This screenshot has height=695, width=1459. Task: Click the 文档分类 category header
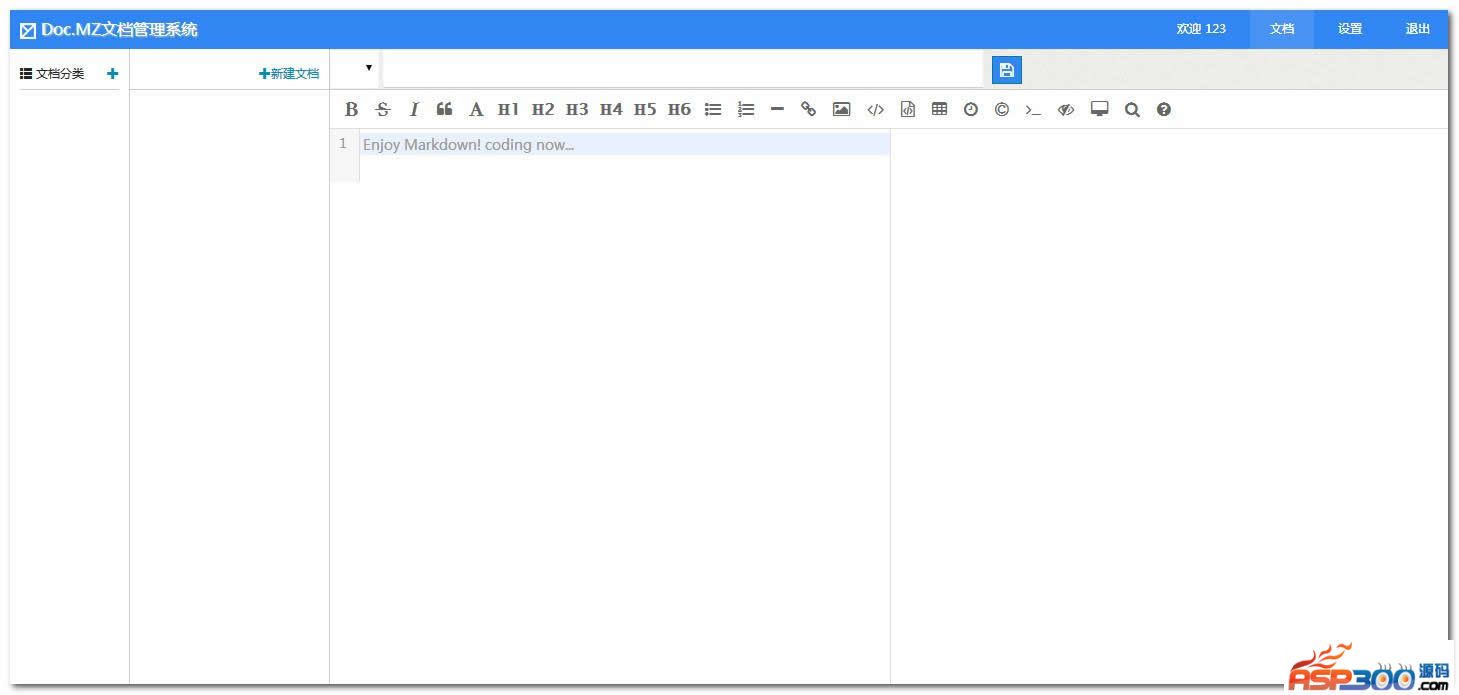[53, 74]
